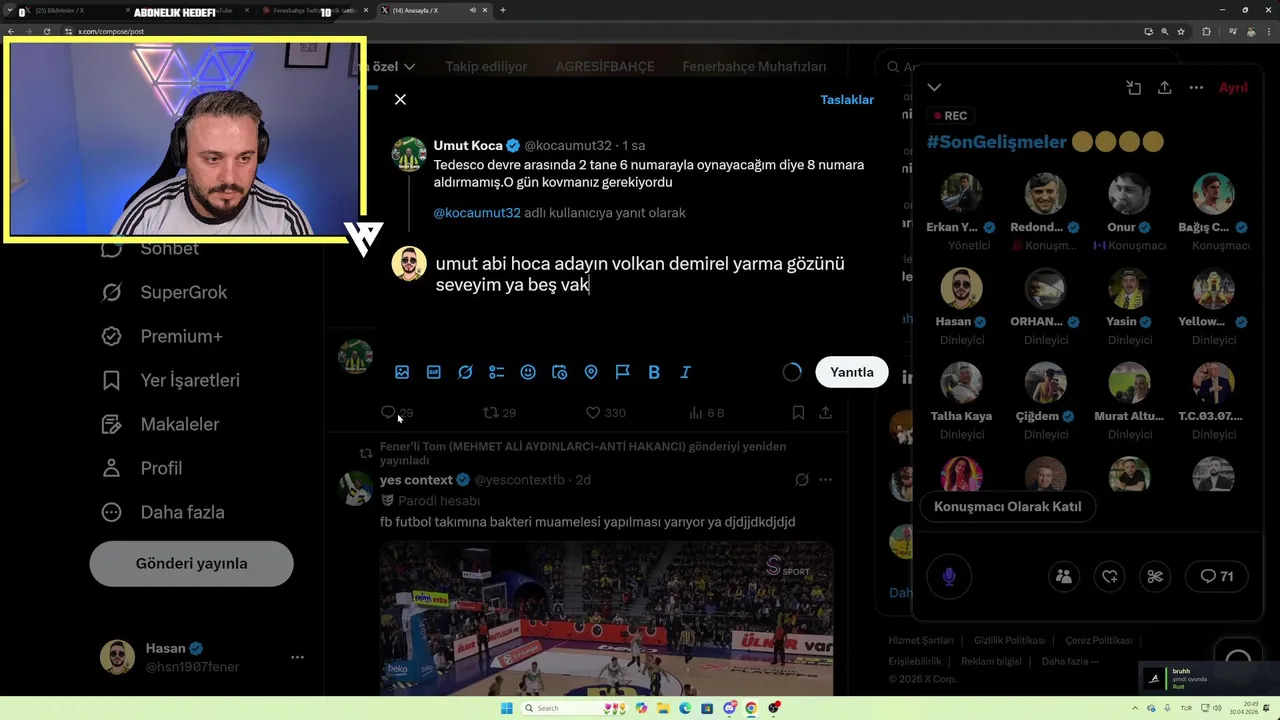This screenshot has height=720, width=1280.
Task: Click Gönderi yayınla button
Action: point(191,564)
